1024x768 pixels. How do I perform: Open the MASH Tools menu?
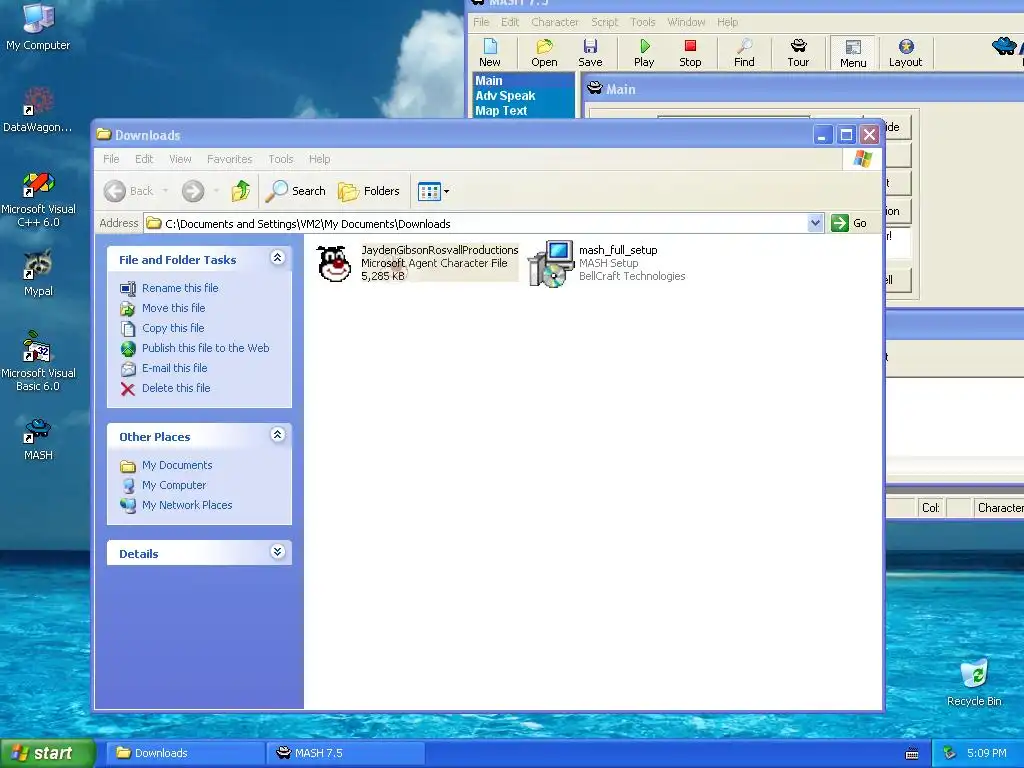[643, 22]
